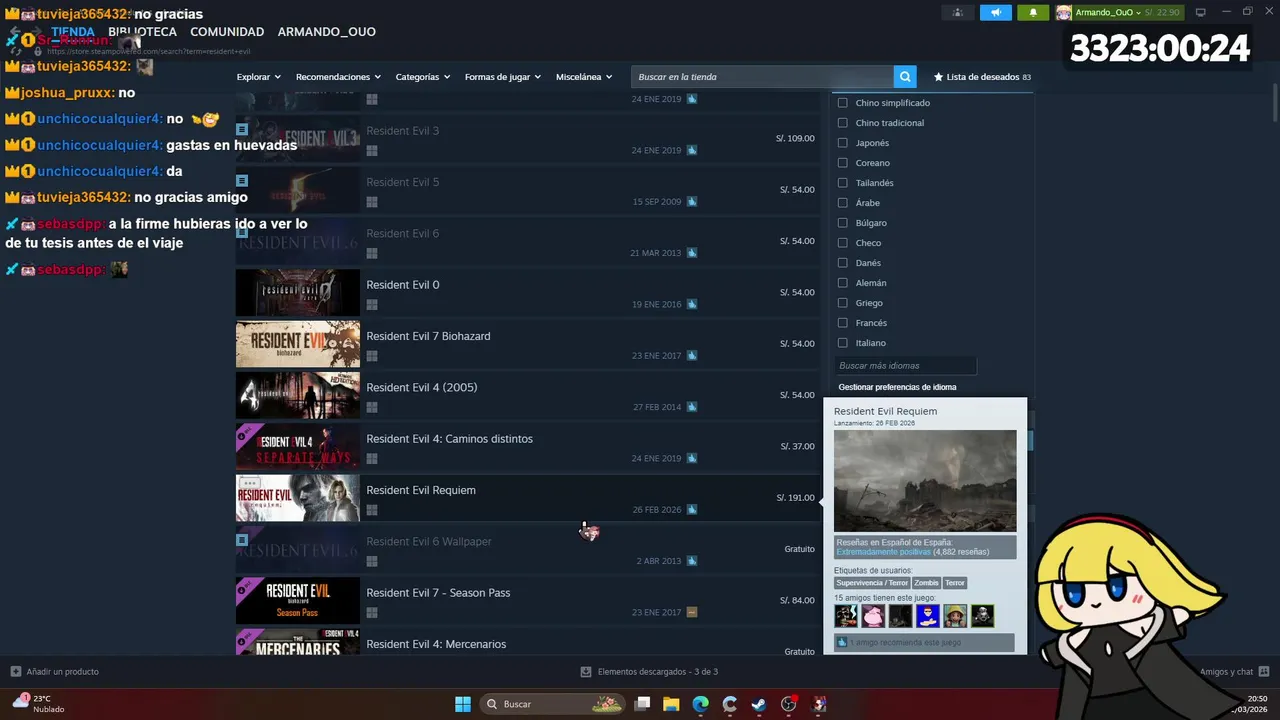Click the Resident Evil 0 thumbnail
The image size is (1280, 720).
(298, 293)
